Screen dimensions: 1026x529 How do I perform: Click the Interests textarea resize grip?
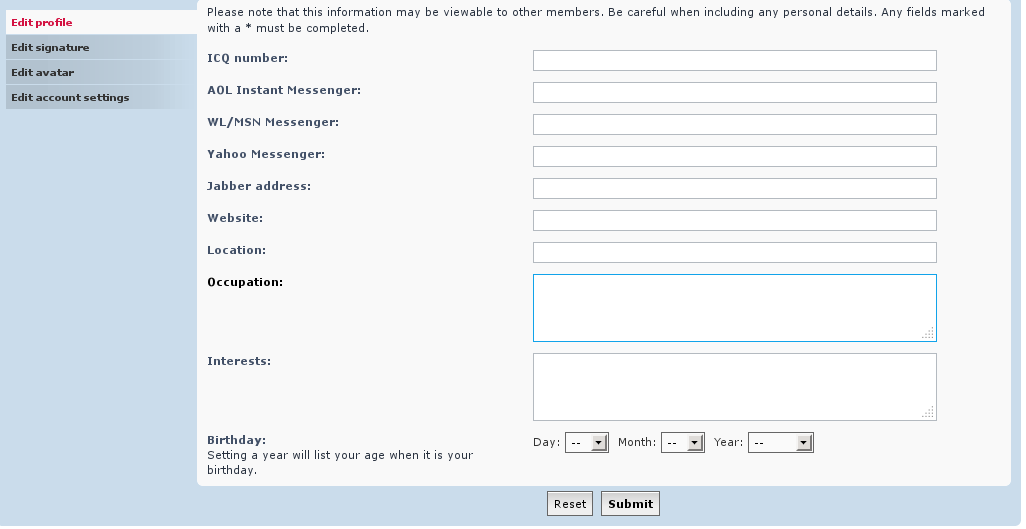click(x=928, y=412)
